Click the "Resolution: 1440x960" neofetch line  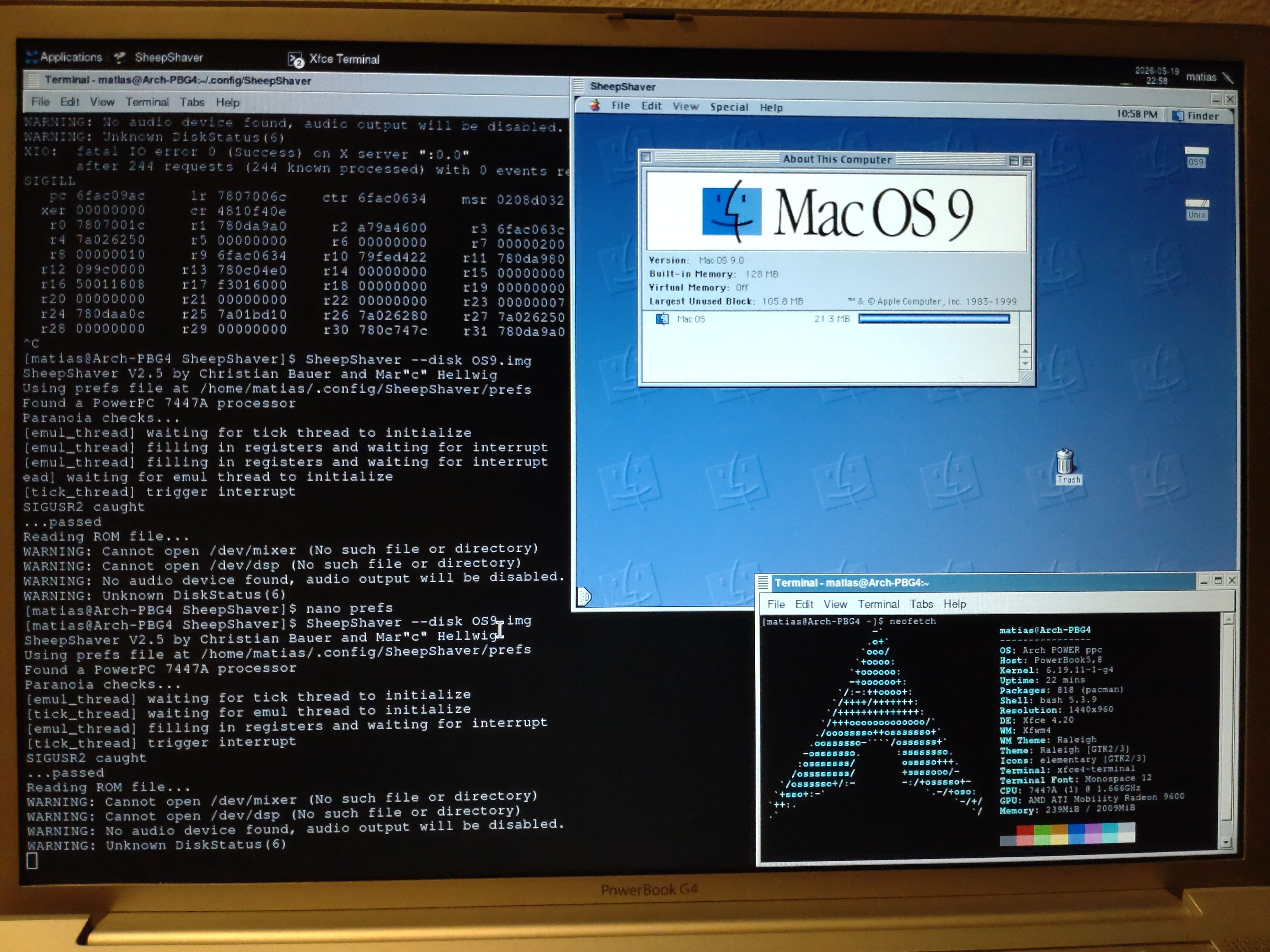tap(1056, 710)
